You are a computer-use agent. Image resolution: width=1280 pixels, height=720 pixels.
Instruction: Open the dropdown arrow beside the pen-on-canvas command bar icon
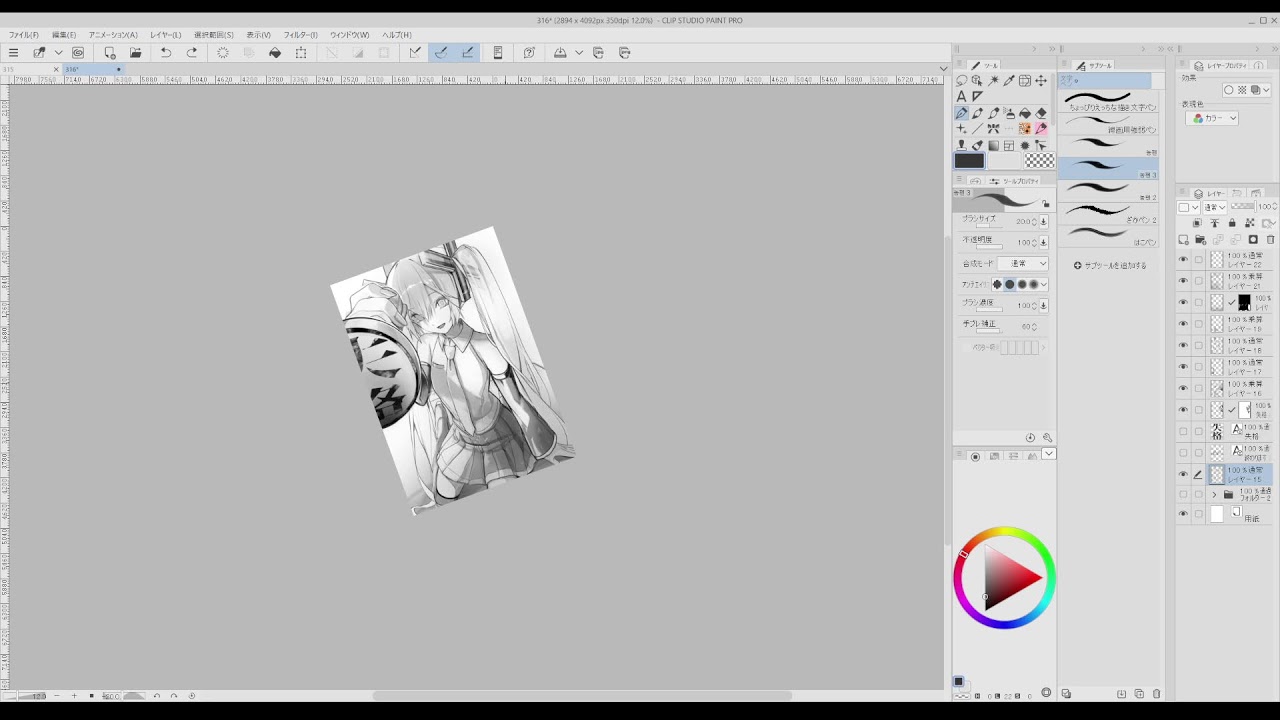(x=58, y=53)
